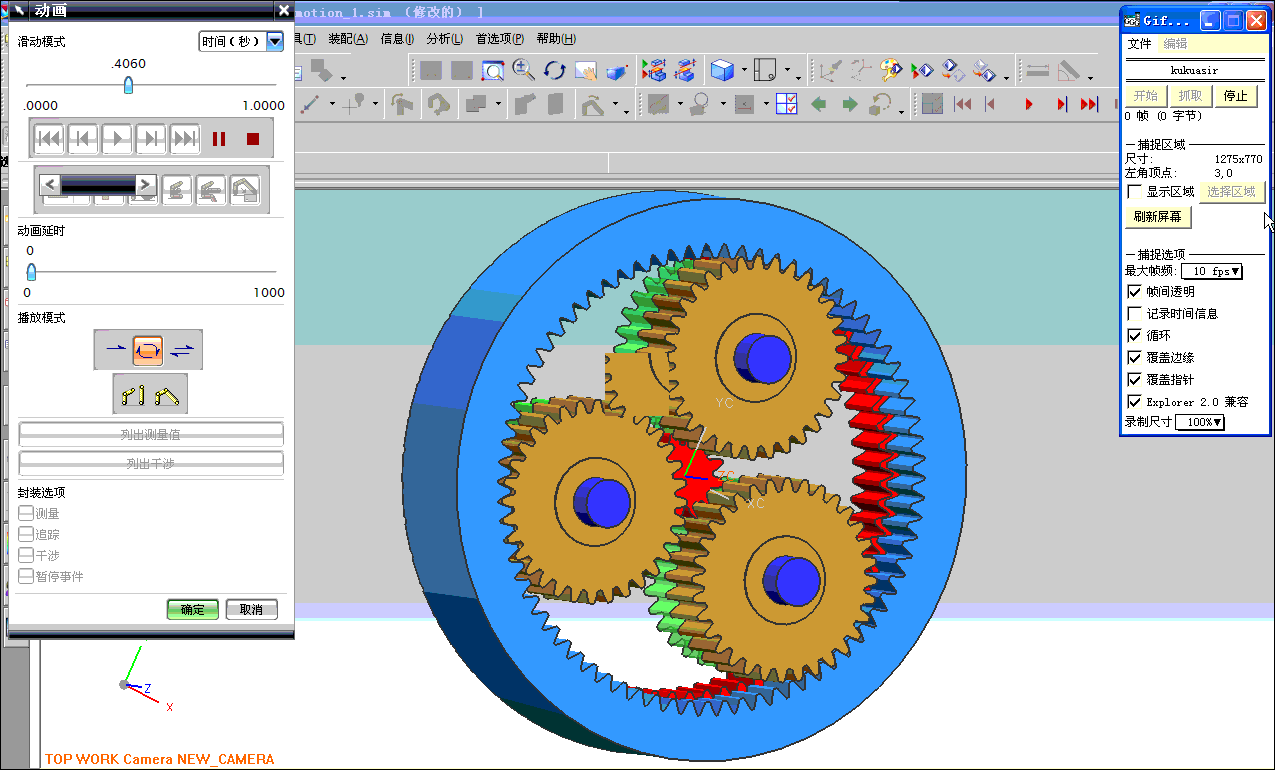1275x770 pixels.
Task: Select play-once playback mode arrow
Action: (x=116, y=349)
